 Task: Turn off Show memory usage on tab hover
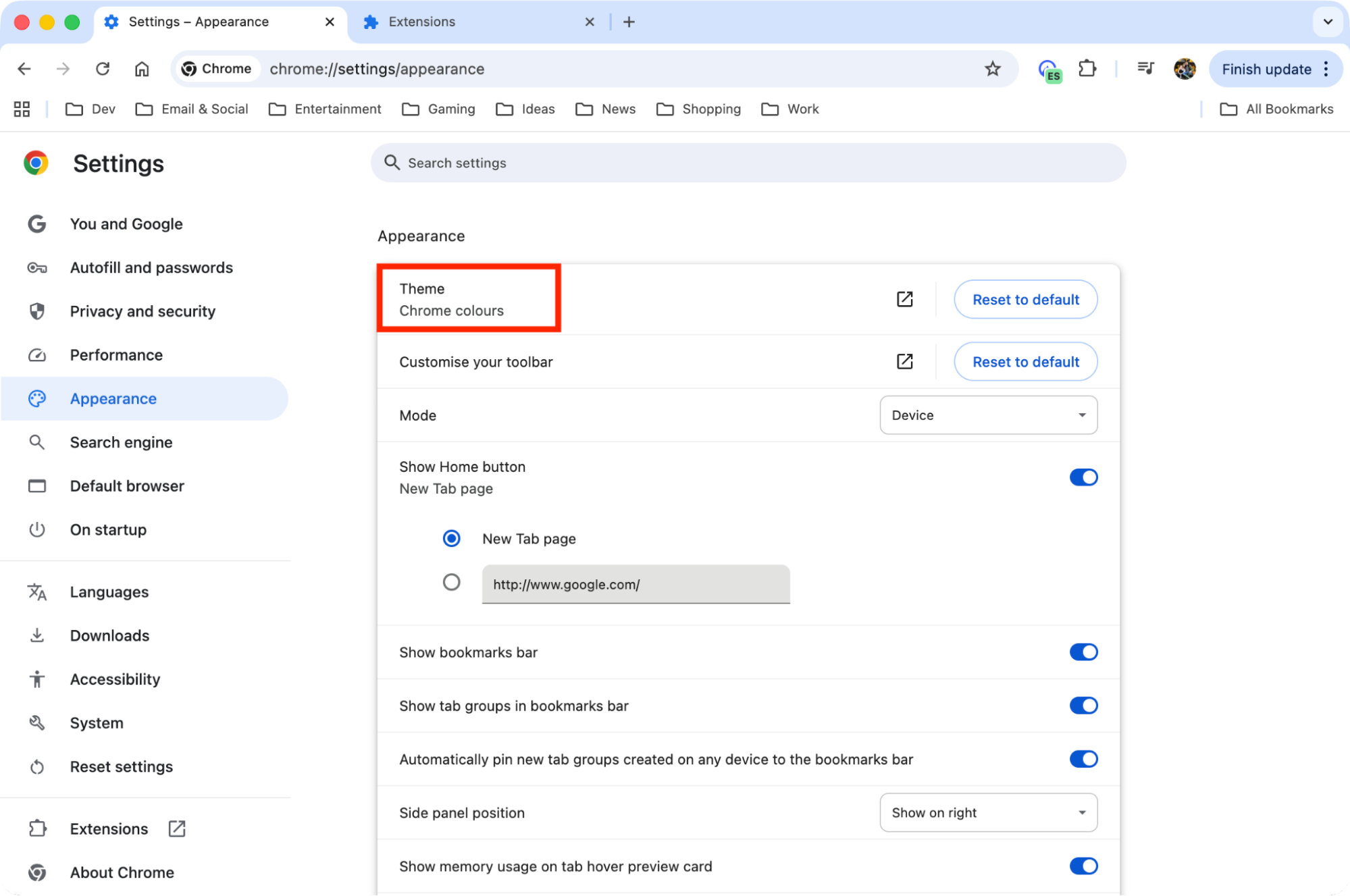pyautogui.click(x=1083, y=866)
